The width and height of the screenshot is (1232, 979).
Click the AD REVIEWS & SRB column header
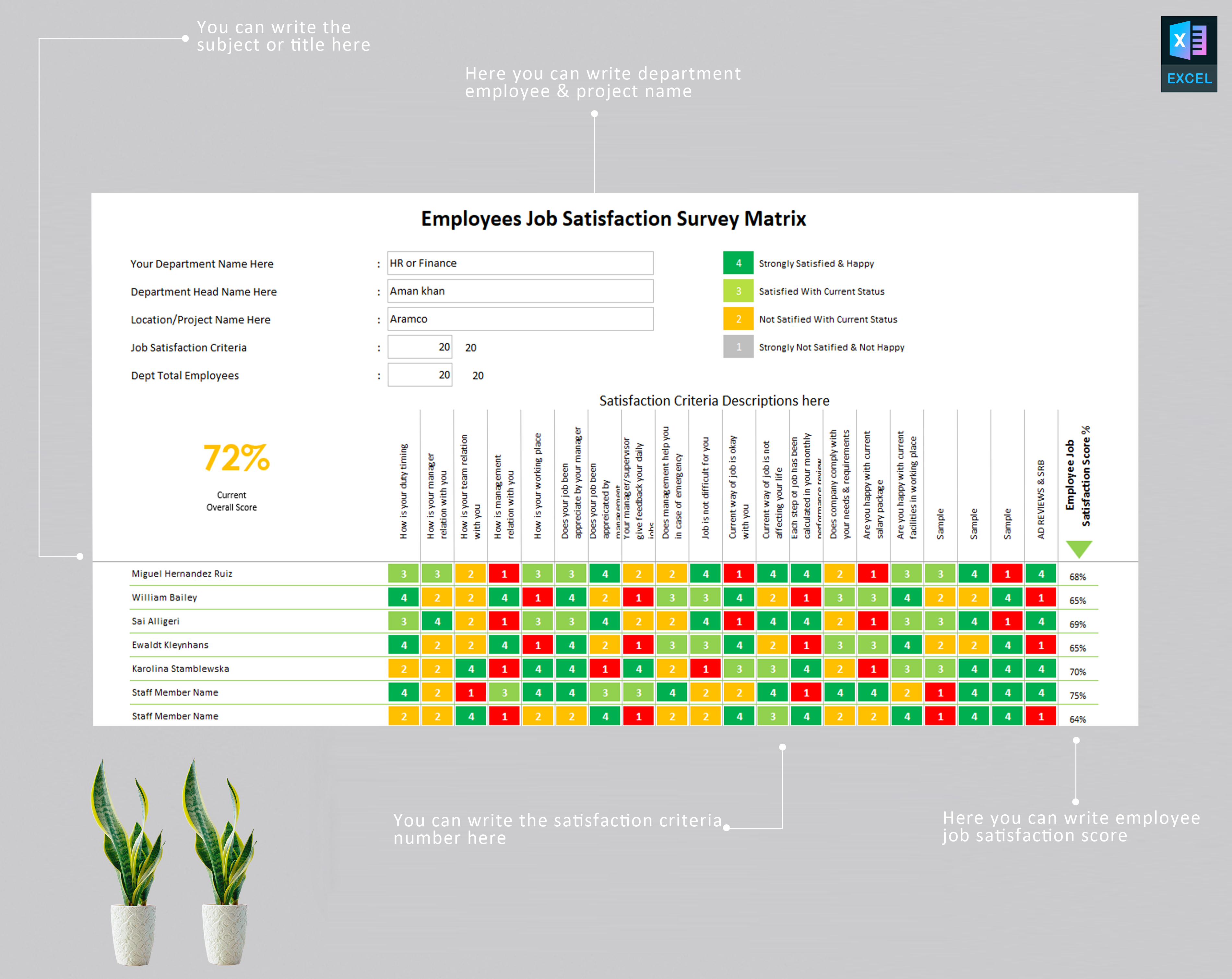coord(1041,499)
